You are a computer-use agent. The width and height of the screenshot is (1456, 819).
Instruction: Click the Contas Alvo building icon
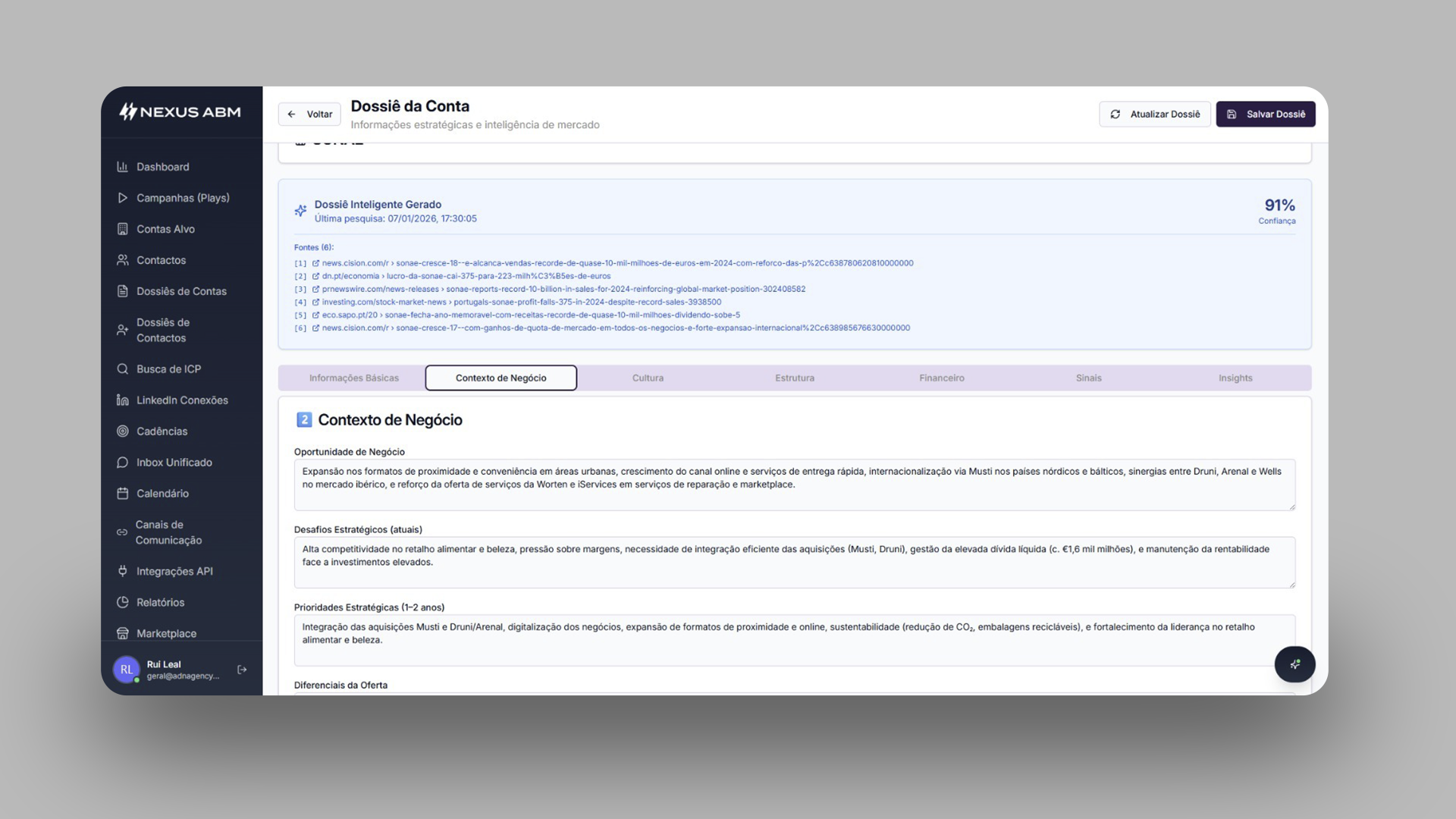coord(122,229)
